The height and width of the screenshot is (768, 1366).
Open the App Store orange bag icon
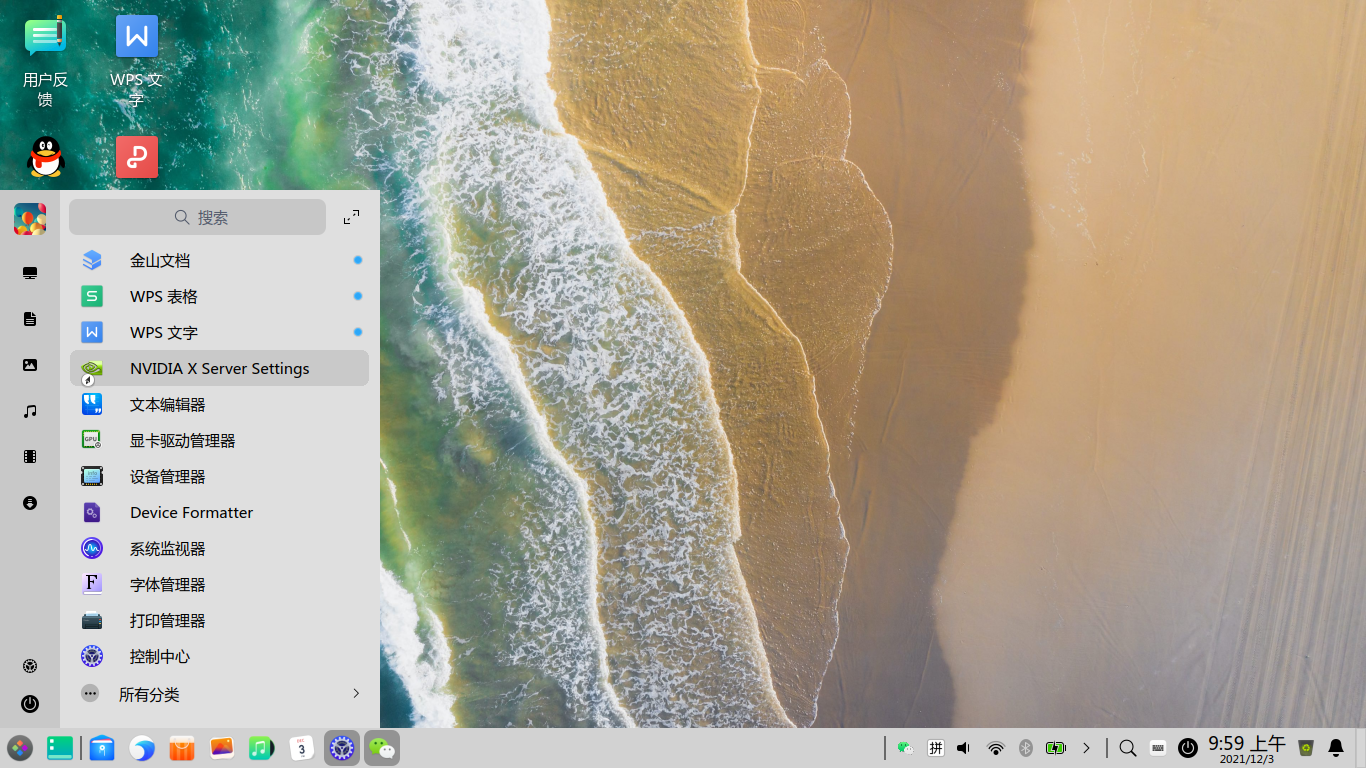181,748
